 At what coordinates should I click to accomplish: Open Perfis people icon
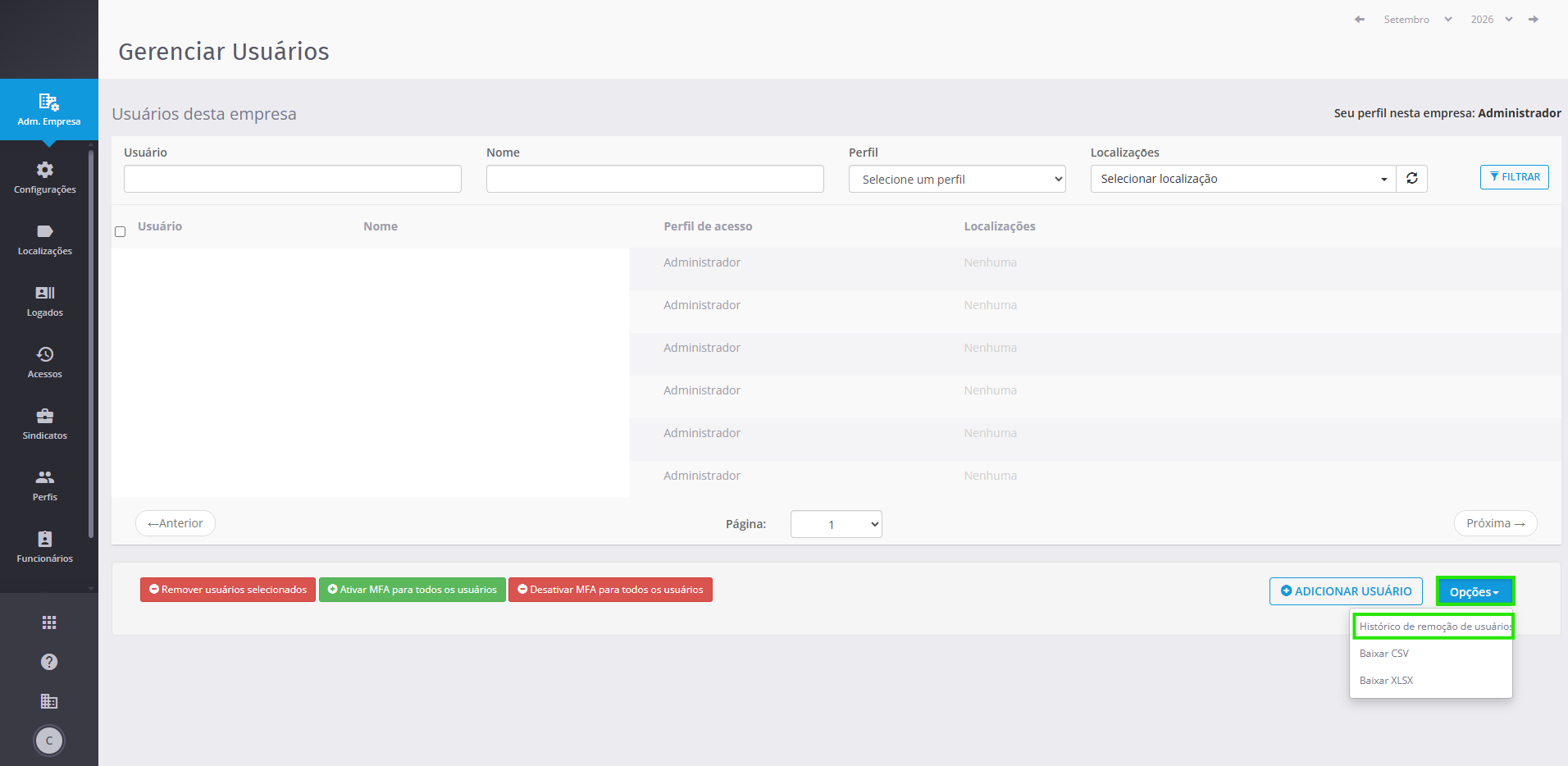click(45, 477)
